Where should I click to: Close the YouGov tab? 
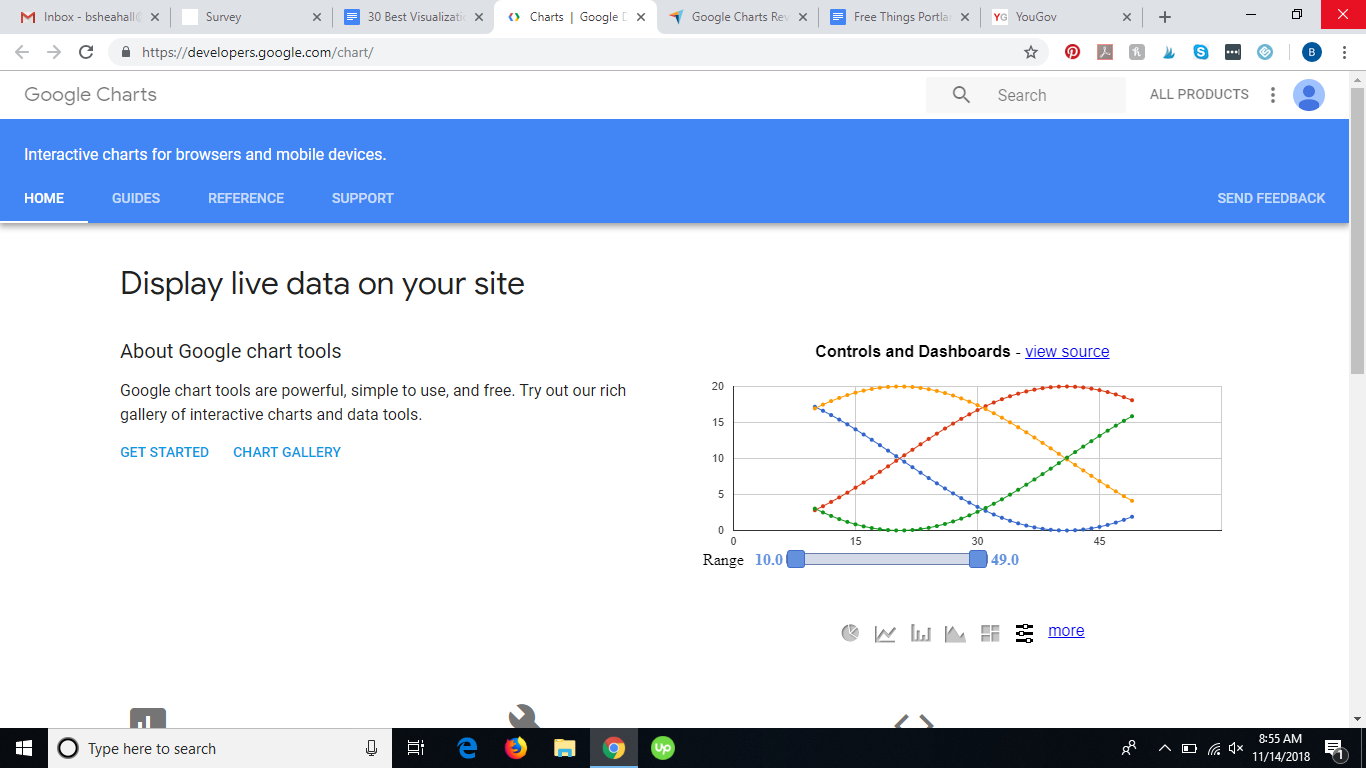[x=1127, y=17]
